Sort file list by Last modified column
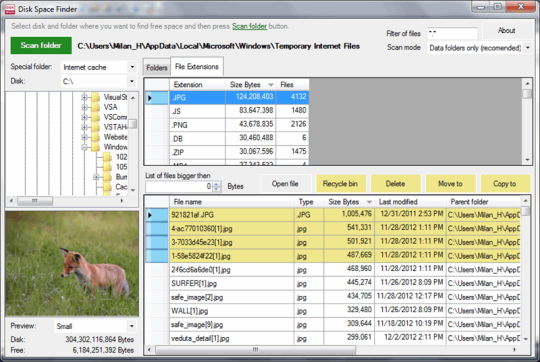This screenshot has width=540, height=362. pyautogui.click(x=411, y=202)
